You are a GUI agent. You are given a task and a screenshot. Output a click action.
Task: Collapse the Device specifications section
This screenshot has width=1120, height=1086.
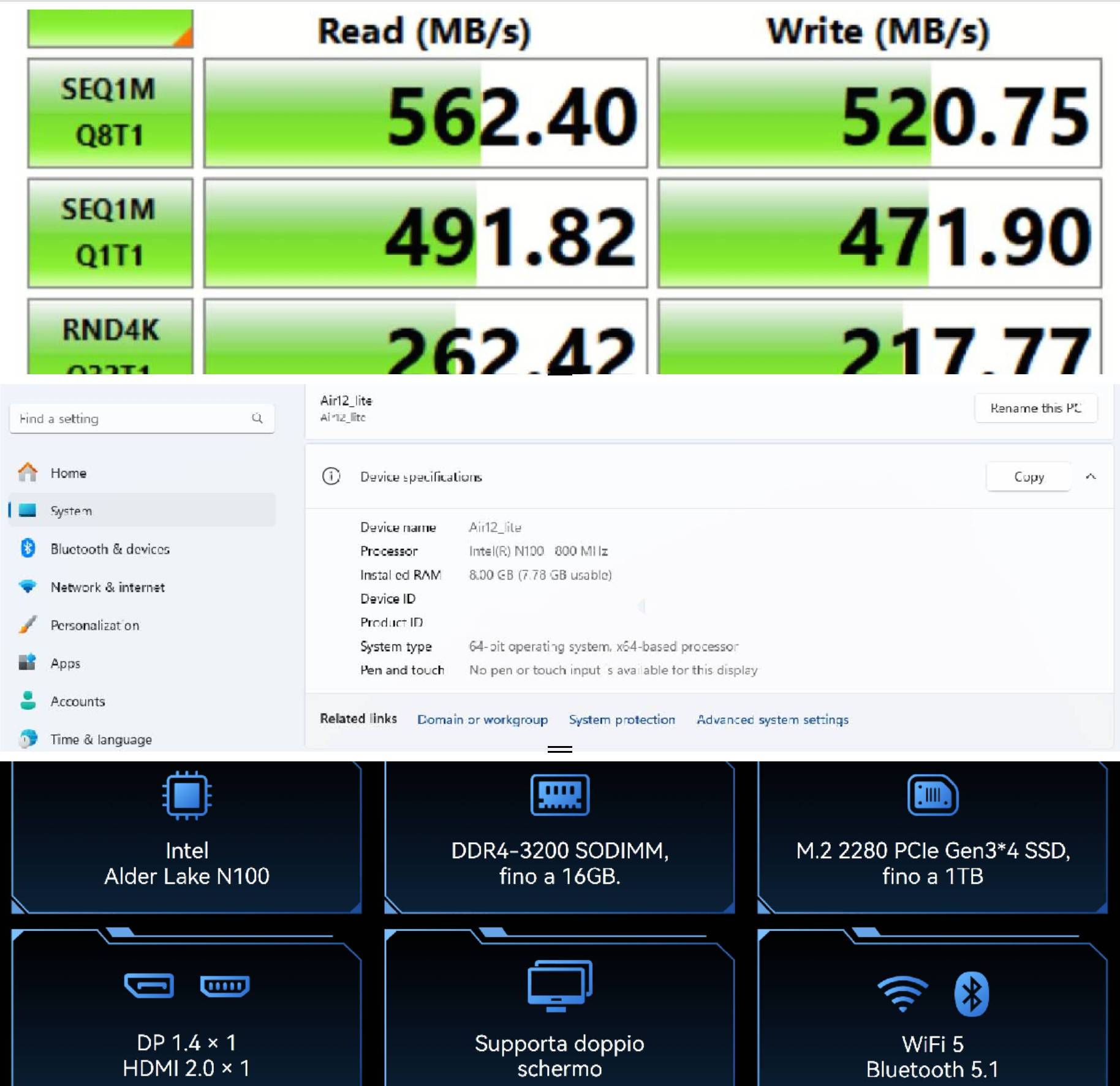[1091, 476]
